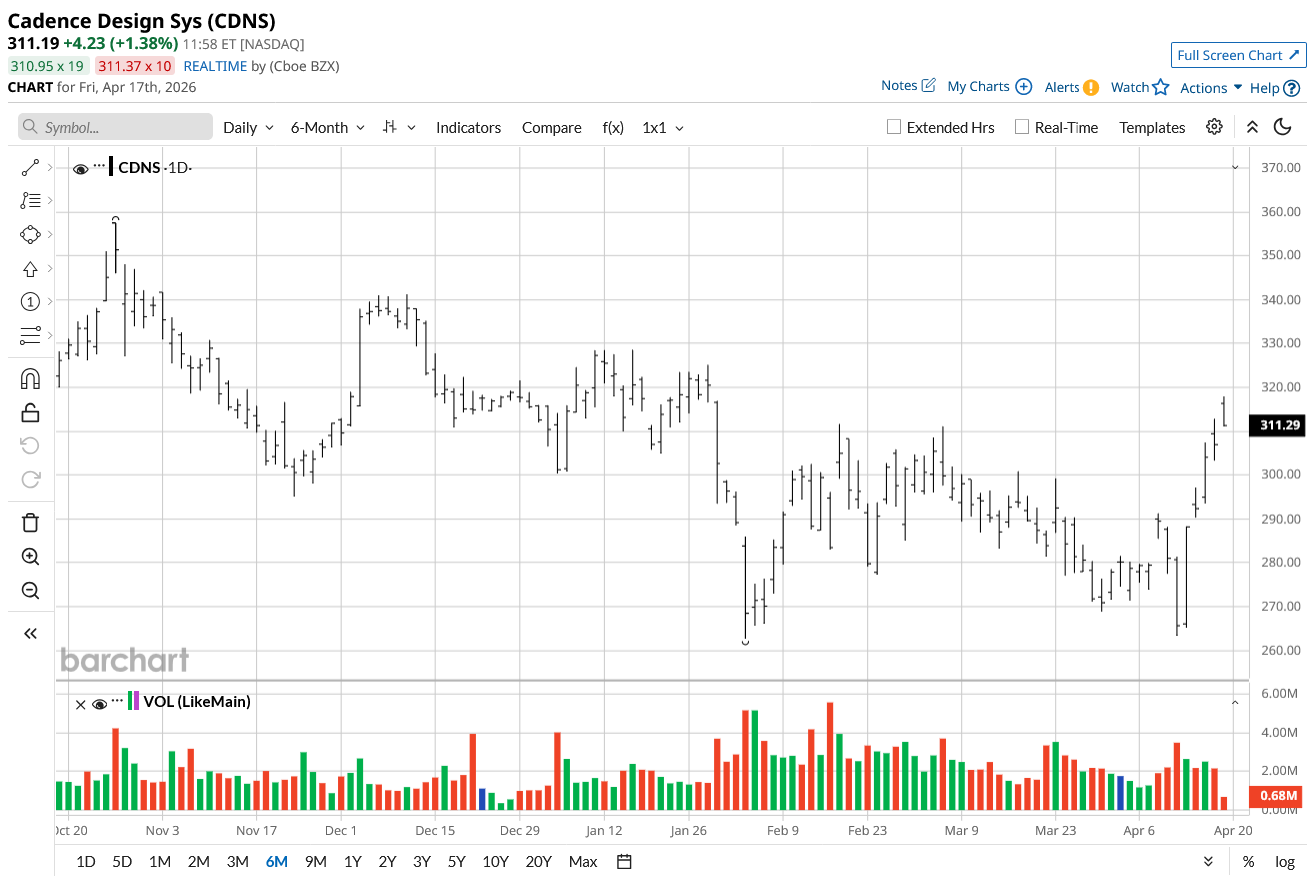Enable the Extended Hrs checkbox
The width and height of the screenshot is (1308, 876).
894,127
